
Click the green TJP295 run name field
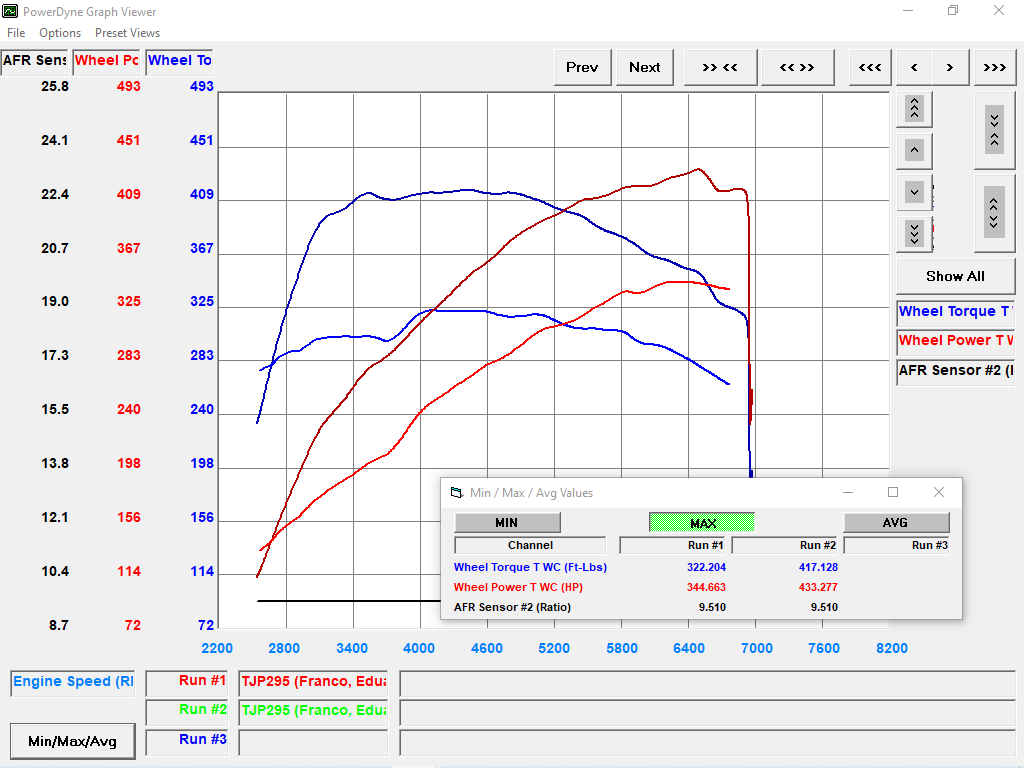click(313, 711)
